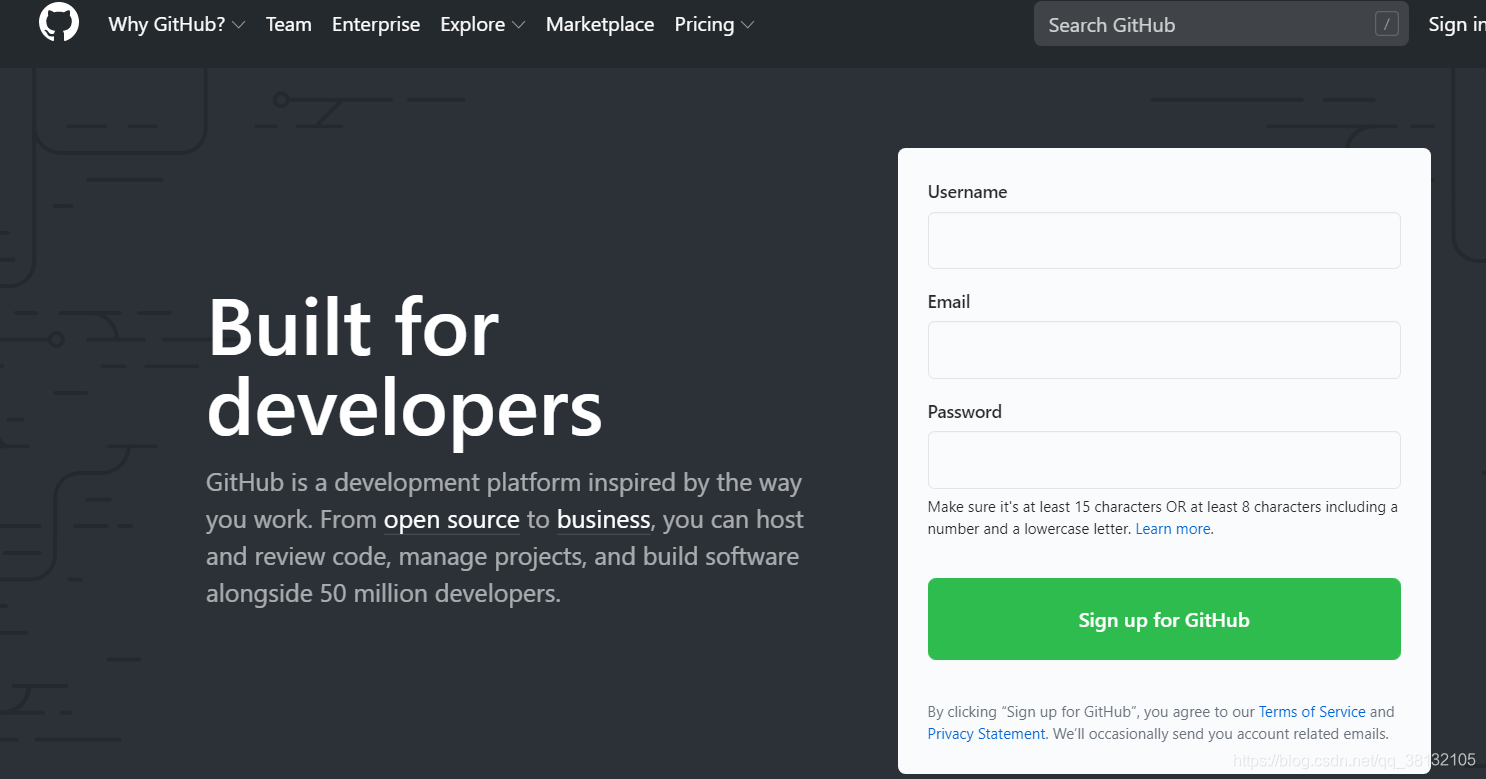This screenshot has height=779, width=1486.
Task: Open the Privacy Statement link
Action: click(987, 734)
